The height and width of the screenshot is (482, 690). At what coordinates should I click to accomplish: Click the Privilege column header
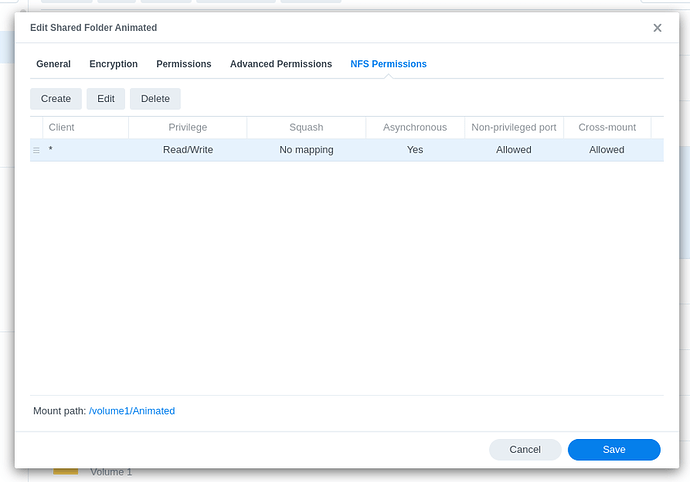coord(187,127)
